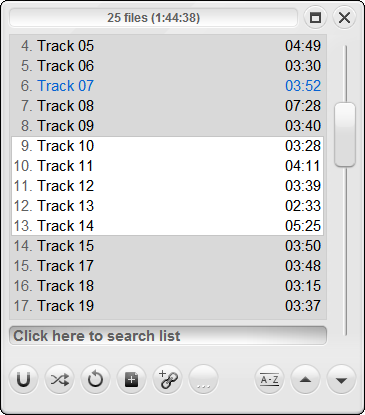Click the playlist vertical scrollbar thumb
The height and width of the screenshot is (415, 365).
click(345, 135)
